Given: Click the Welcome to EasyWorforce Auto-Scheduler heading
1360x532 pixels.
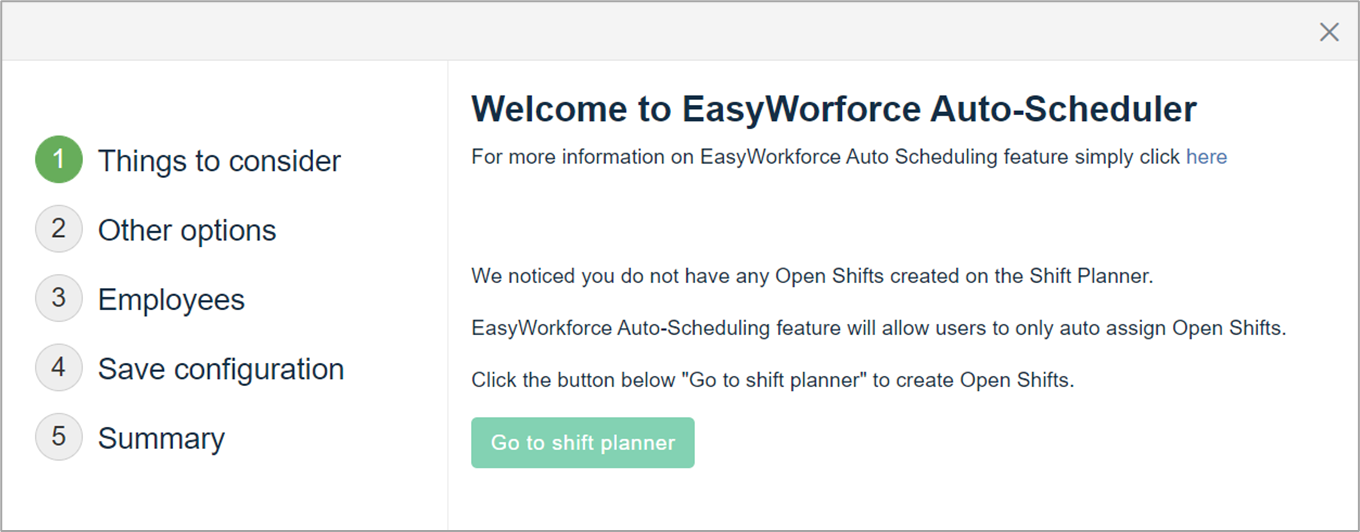Looking at the screenshot, I should (x=834, y=109).
